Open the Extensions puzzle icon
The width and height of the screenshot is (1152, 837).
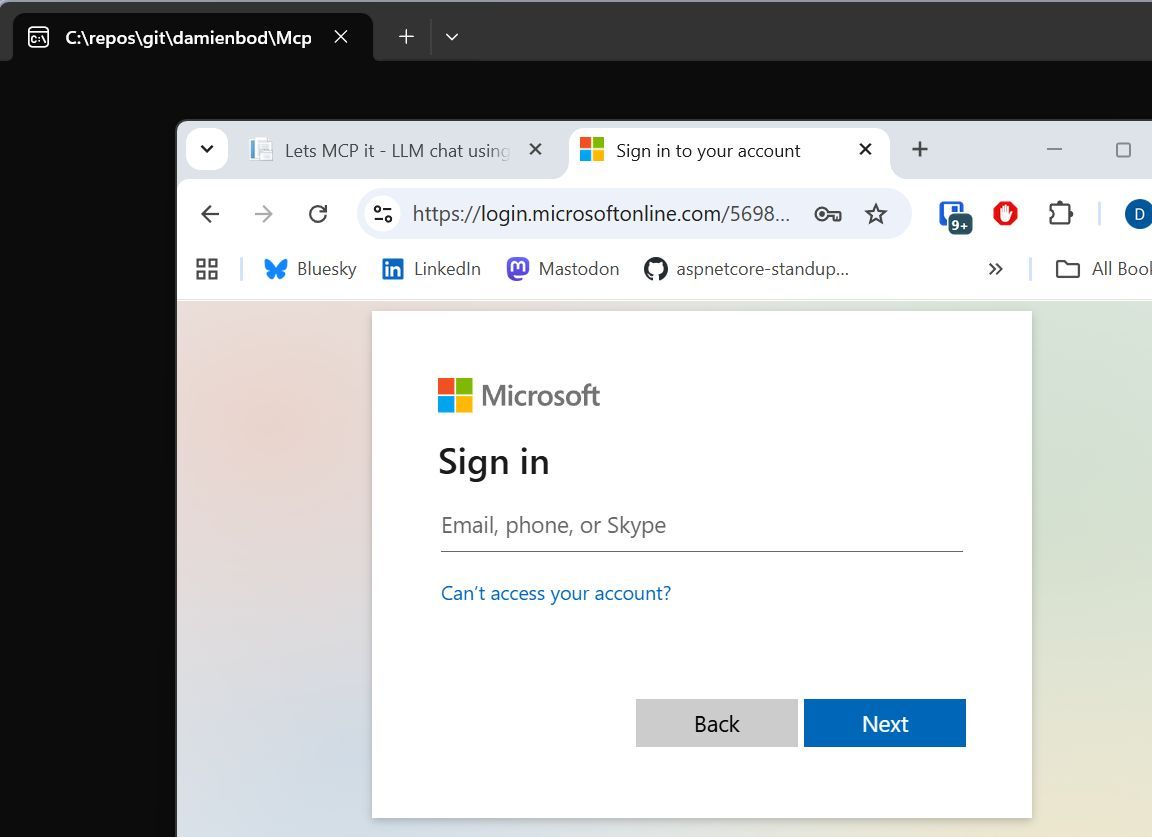coord(1059,214)
